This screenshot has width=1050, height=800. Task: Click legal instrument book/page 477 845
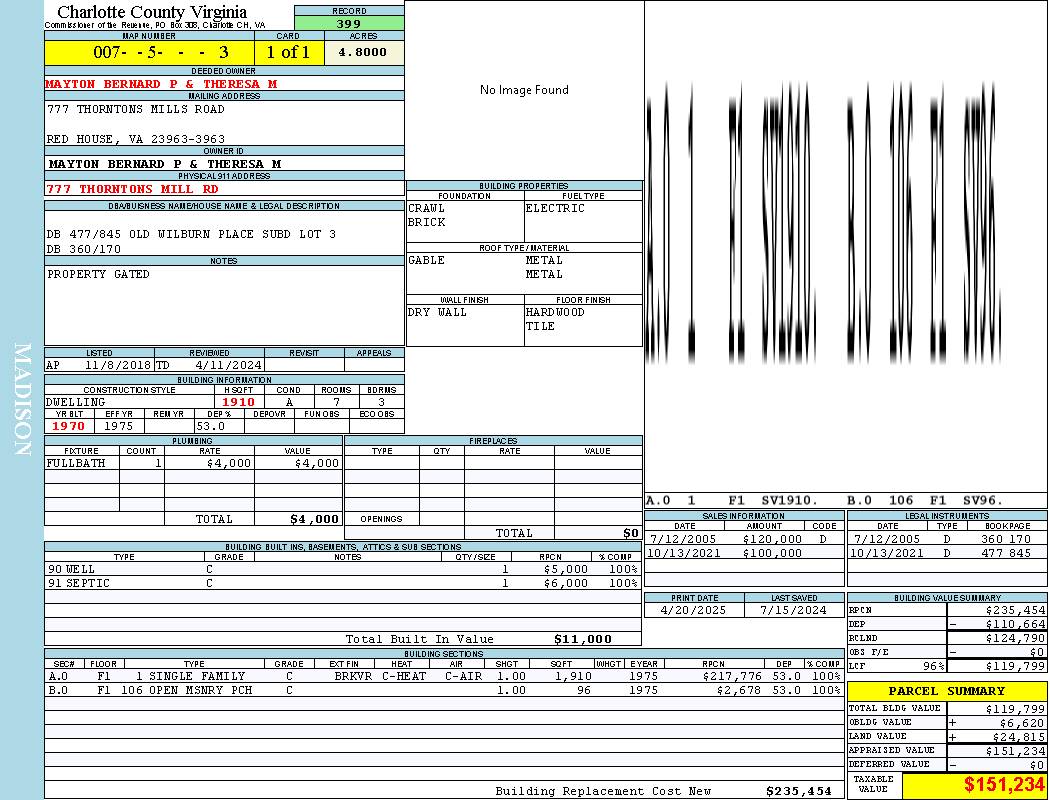click(x=1006, y=554)
